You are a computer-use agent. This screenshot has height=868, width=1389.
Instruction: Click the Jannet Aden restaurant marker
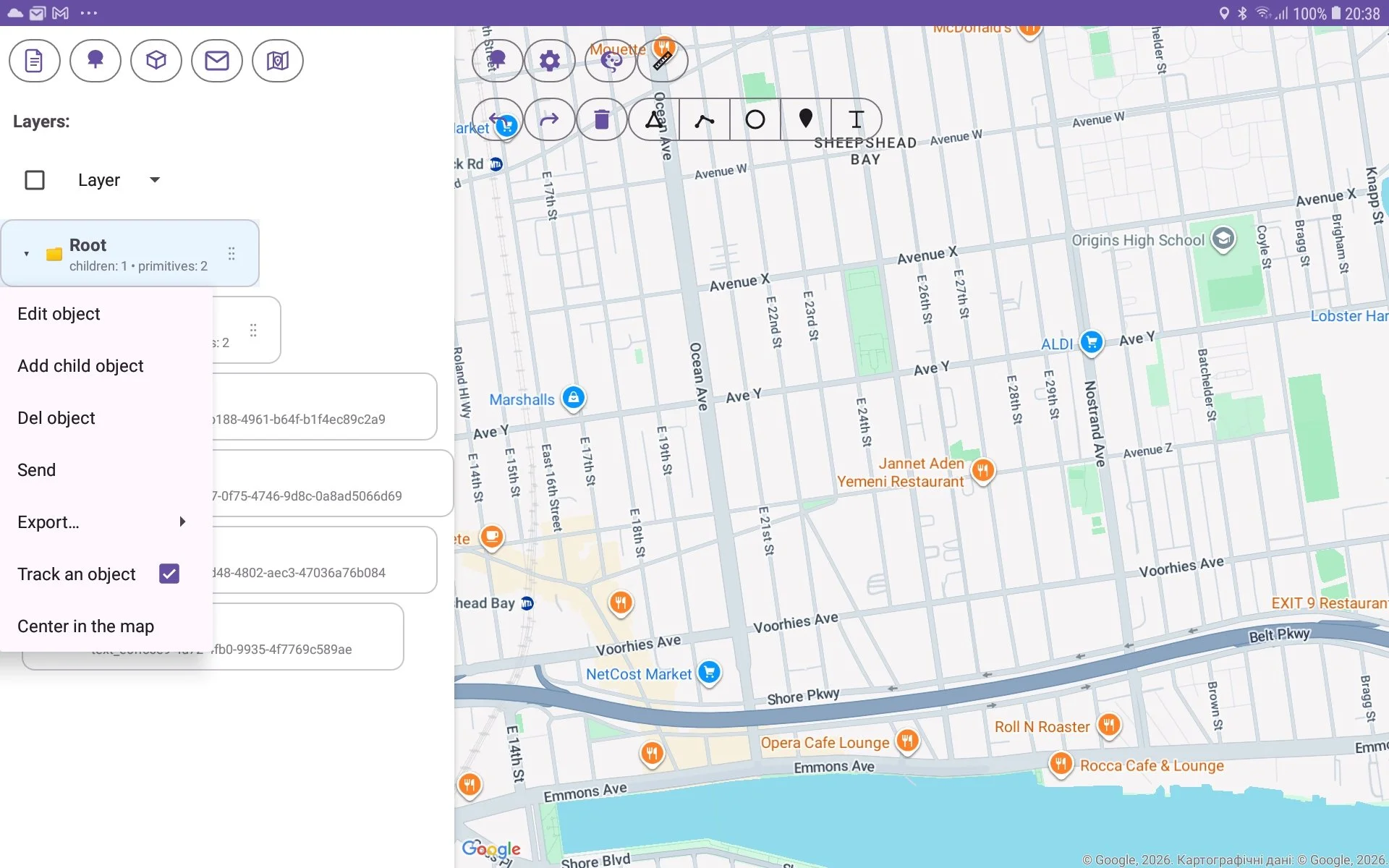982,472
